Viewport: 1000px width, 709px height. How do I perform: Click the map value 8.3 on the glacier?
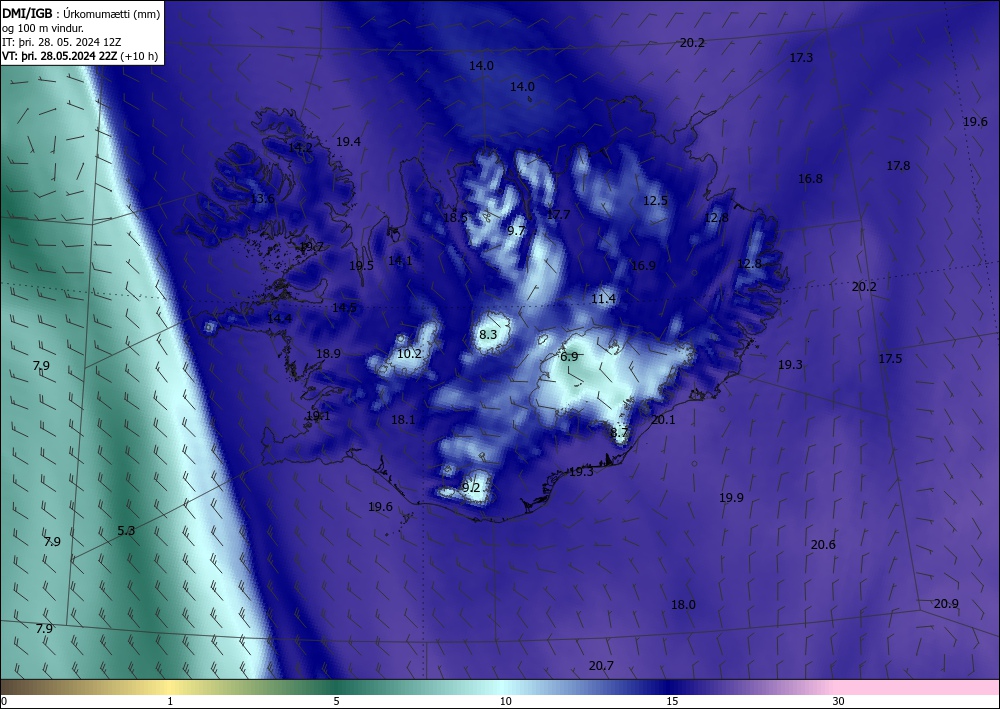488,335
